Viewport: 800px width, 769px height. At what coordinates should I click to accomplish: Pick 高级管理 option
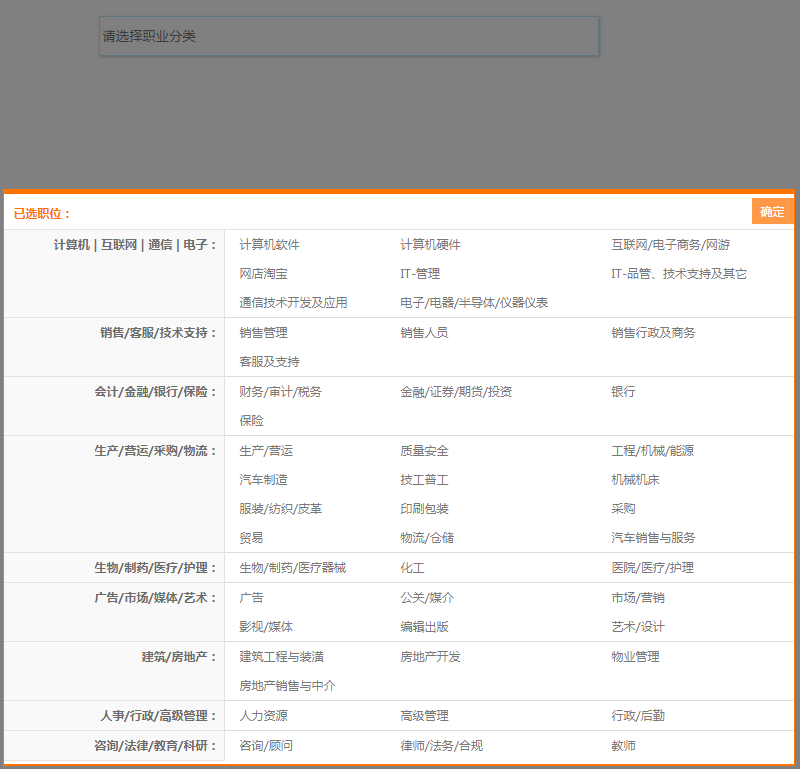tap(424, 716)
